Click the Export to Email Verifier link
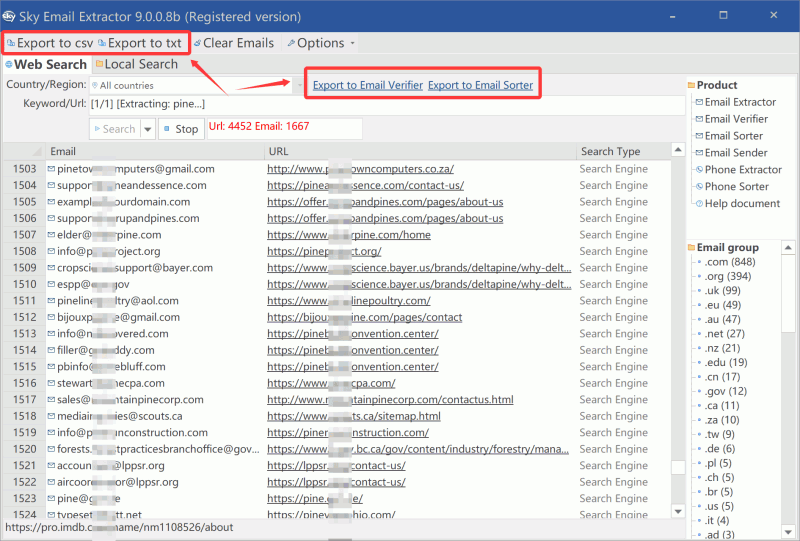 [x=368, y=85]
